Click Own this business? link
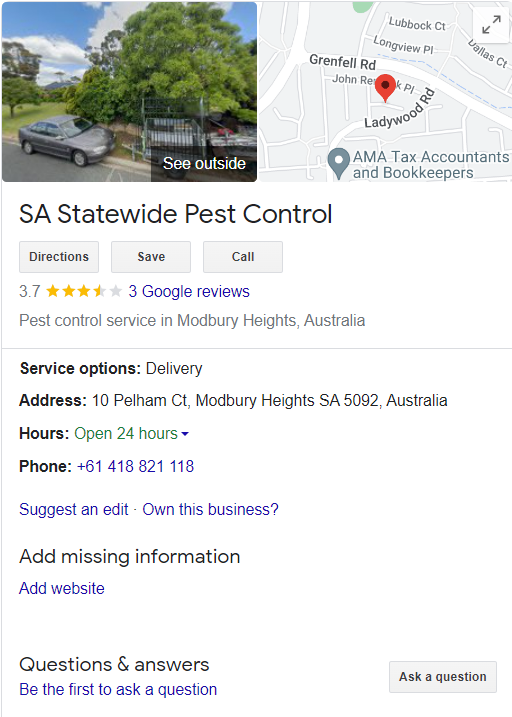This screenshot has height=717, width=512. pos(210,509)
